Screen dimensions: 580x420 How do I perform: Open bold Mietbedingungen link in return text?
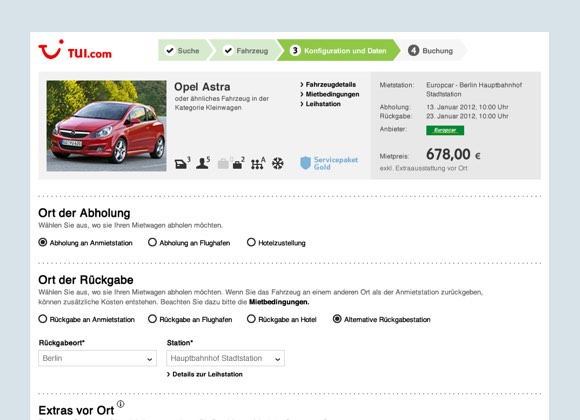[x=279, y=302]
